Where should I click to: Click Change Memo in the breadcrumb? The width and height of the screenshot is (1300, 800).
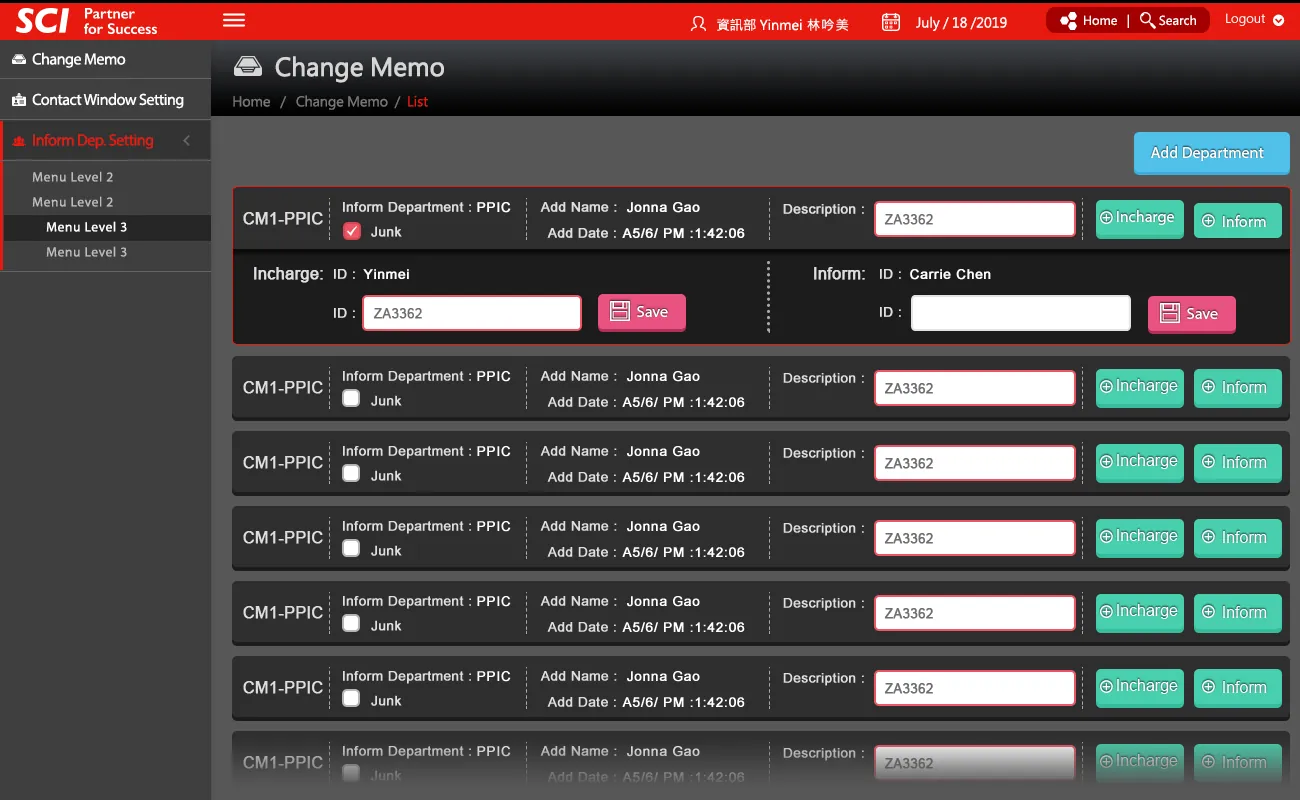click(x=341, y=102)
